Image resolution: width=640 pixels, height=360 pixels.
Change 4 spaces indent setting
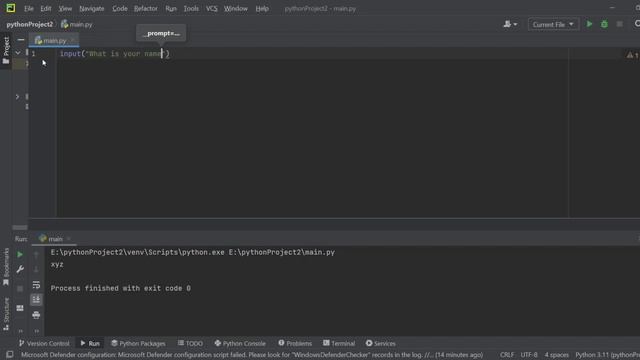(x=556, y=355)
